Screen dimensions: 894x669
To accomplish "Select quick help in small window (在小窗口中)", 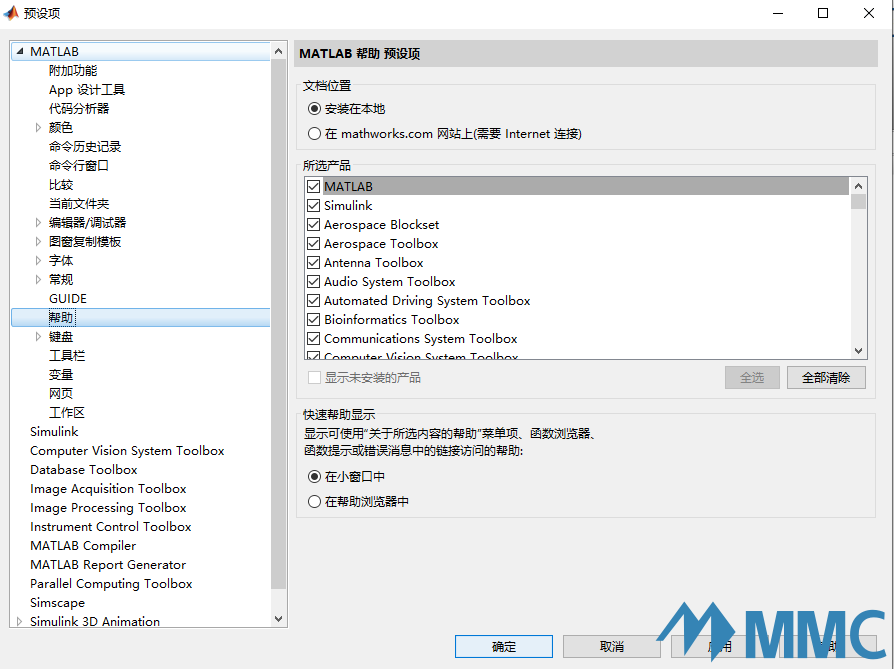I will point(314,476).
